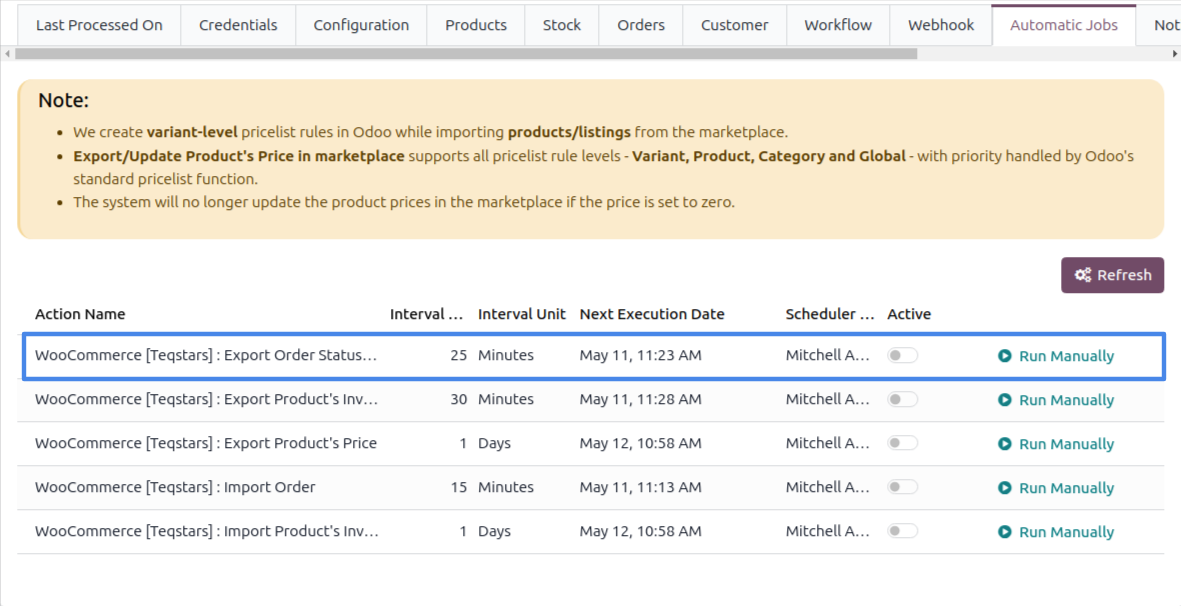The width and height of the screenshot is (1181, 606).
Task: Sort by Next Execution Date column
Action: click(x=652, y=314)
